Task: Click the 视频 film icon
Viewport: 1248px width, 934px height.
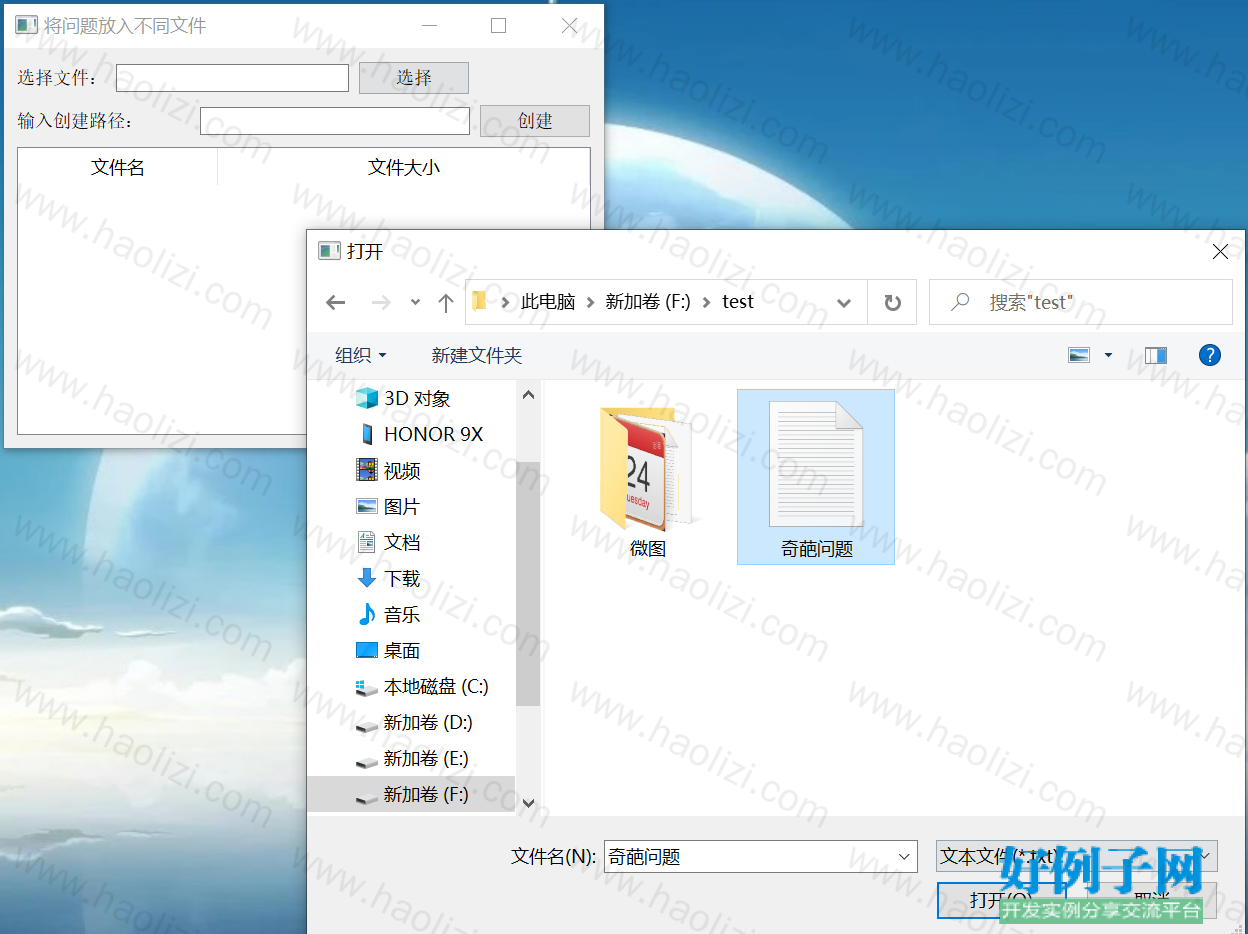Action: point(367,470)
